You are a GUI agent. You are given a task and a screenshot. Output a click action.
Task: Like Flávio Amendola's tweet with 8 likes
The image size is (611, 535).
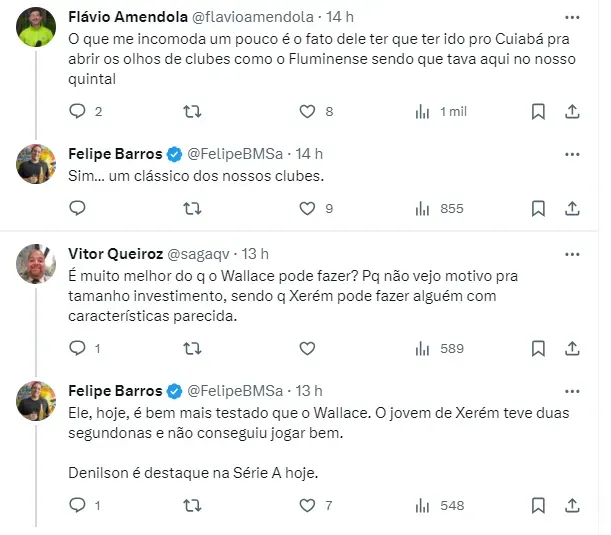pos(308,112)
